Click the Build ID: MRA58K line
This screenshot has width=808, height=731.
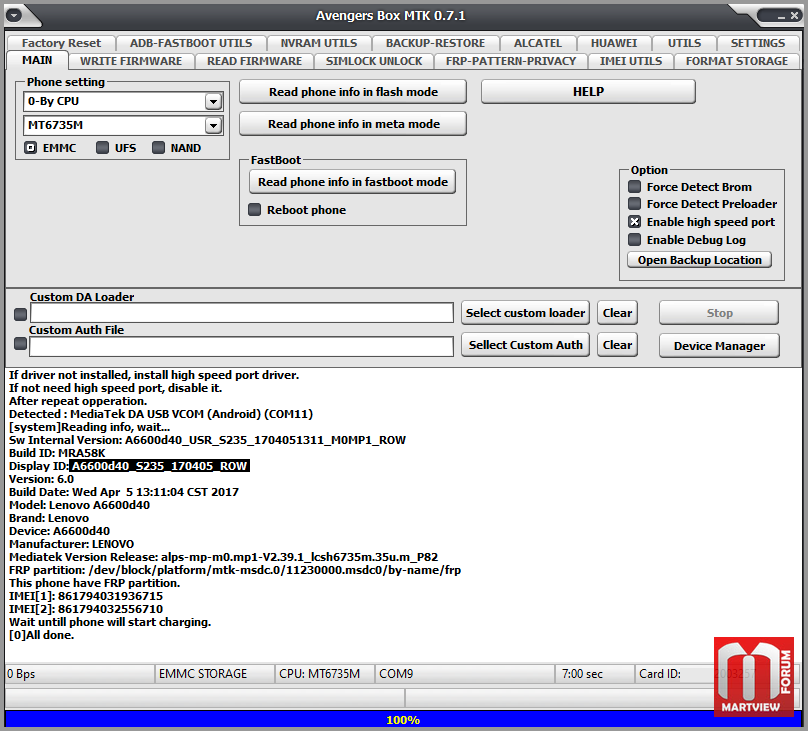(x=57, y=453)
